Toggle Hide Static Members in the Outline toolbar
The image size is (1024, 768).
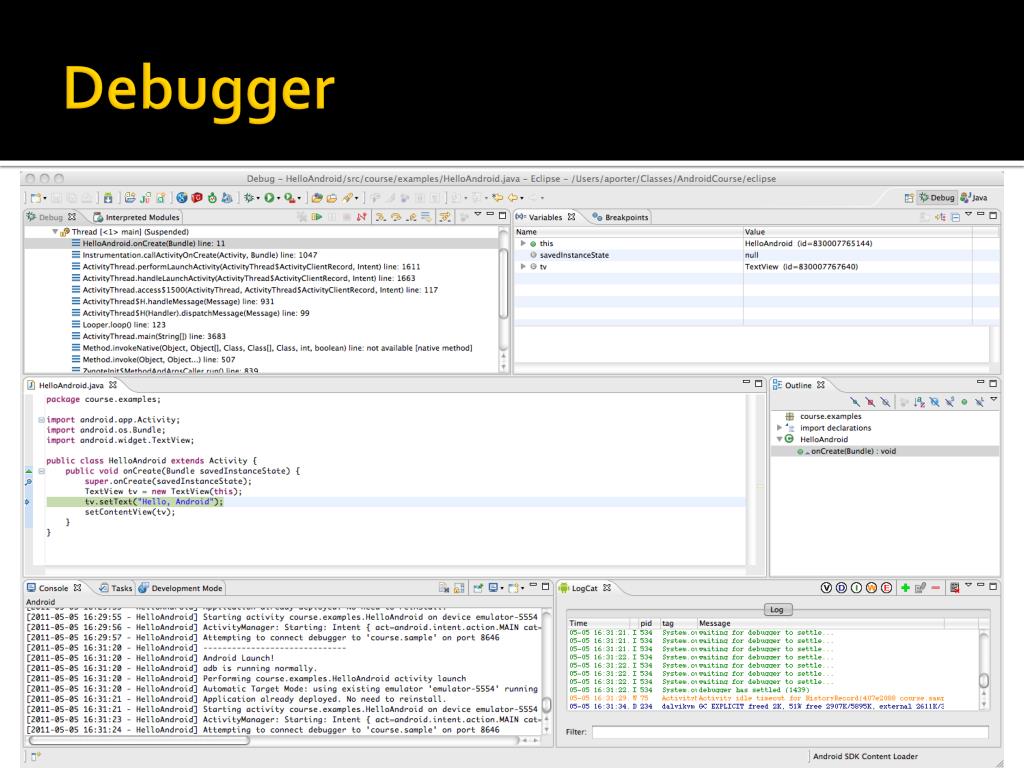[x=949, y=402]
